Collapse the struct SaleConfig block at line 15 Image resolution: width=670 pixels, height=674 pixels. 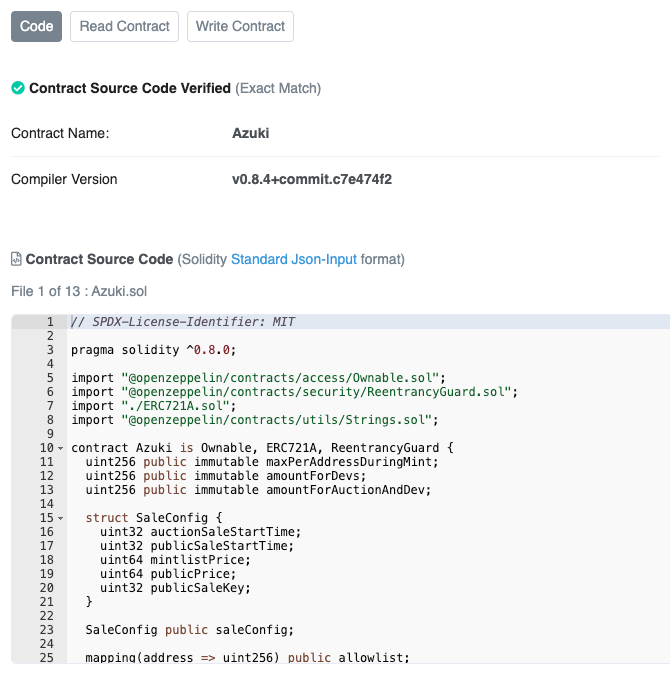coord(61,518)
